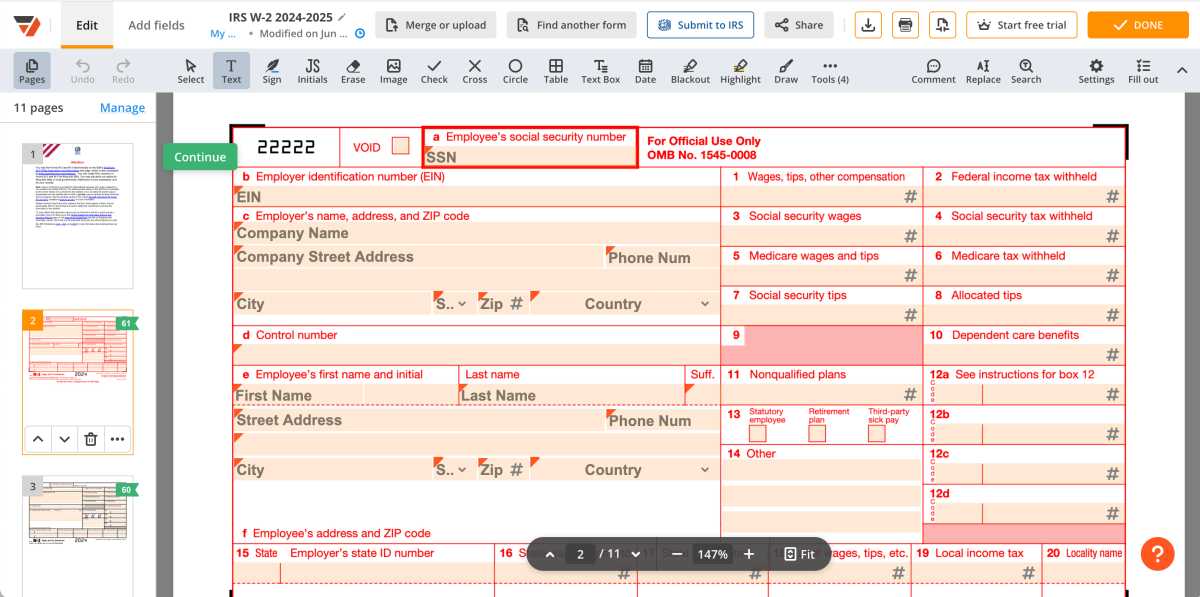Open the Sign tool
This screenshot has height=597, width=1200.
[272, 70]
